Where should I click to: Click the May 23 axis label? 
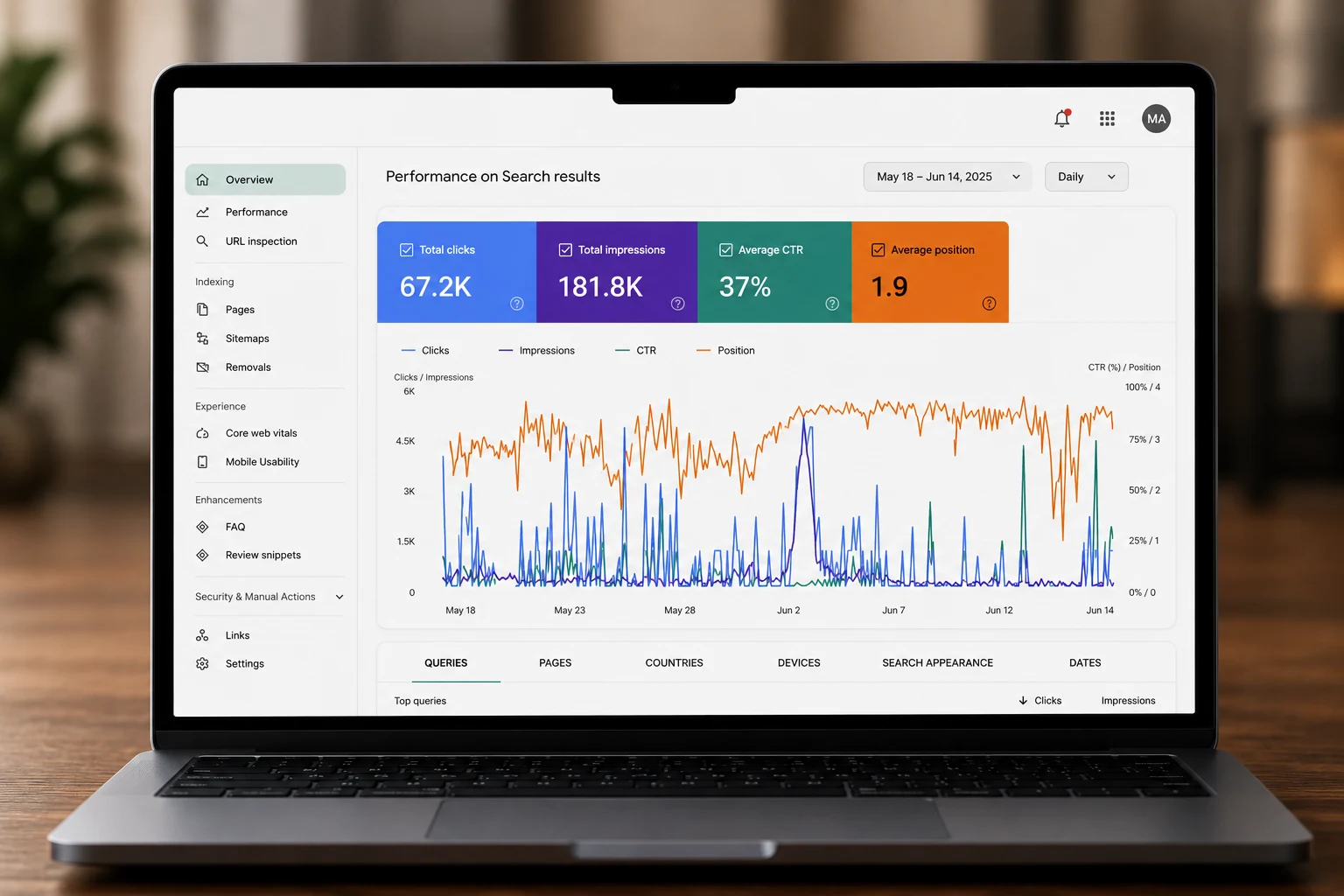pos(570,610)
